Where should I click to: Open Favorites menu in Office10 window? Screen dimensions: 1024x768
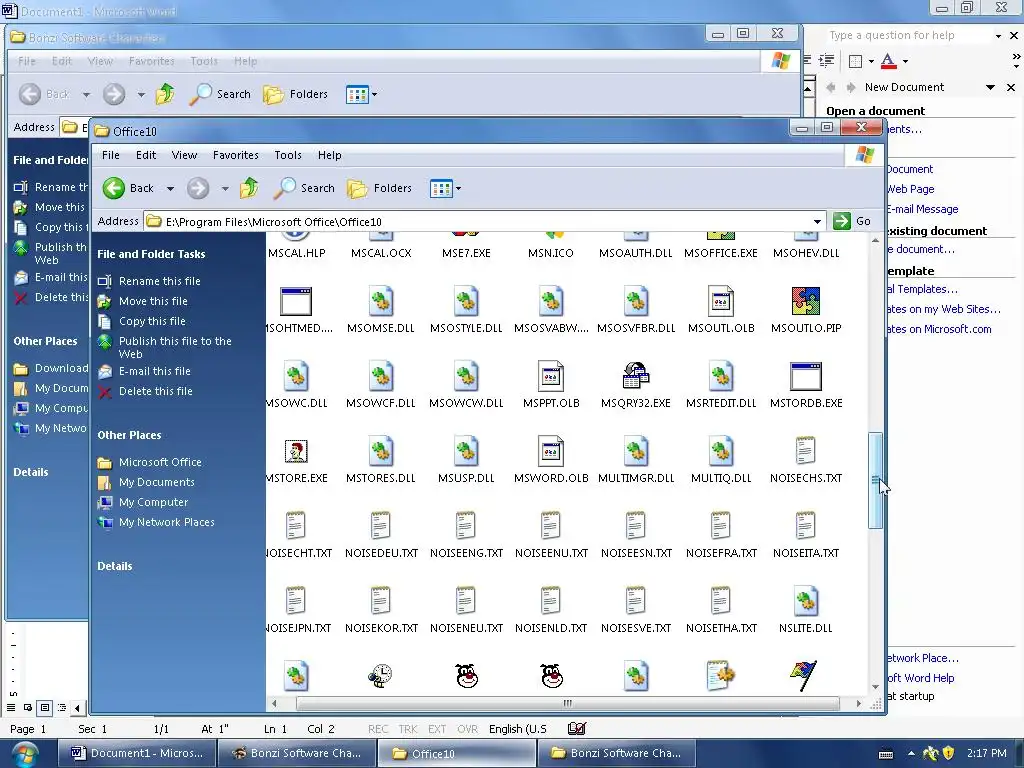point(236,155)
